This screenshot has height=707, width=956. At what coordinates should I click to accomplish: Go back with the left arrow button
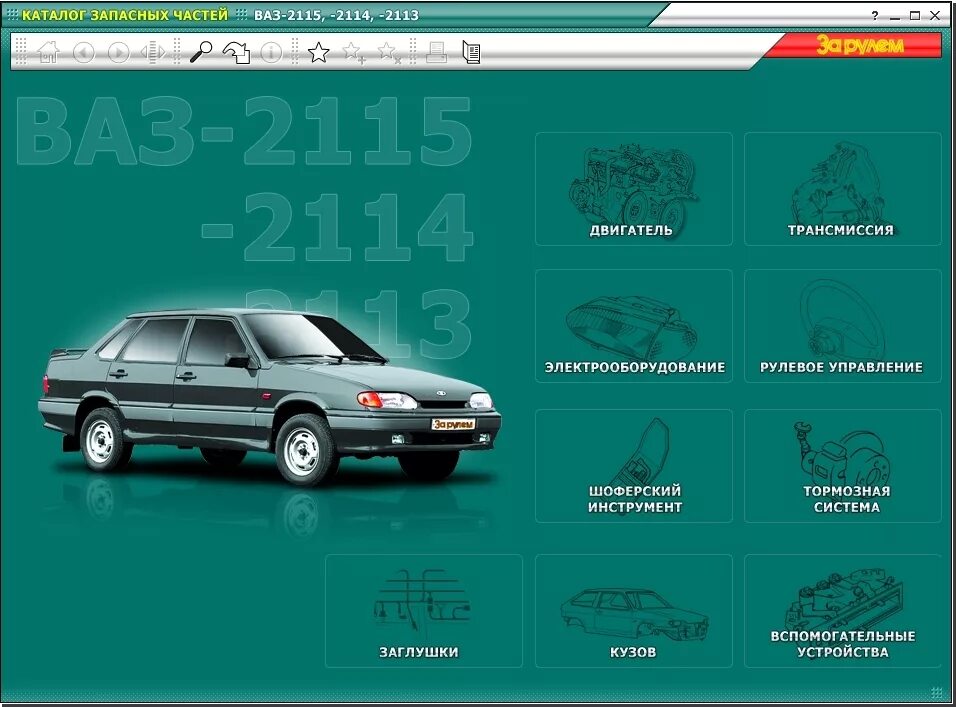[84, 52]
